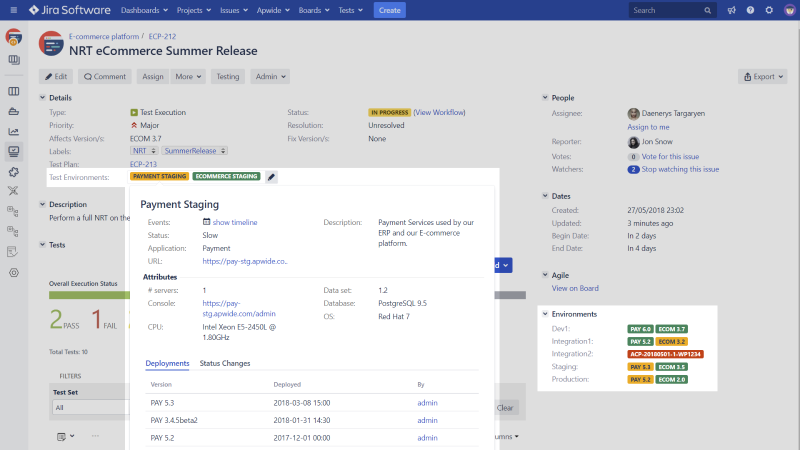Edit test environments with pencil icon
Screen dimensions: 800x450
(271, 177)
